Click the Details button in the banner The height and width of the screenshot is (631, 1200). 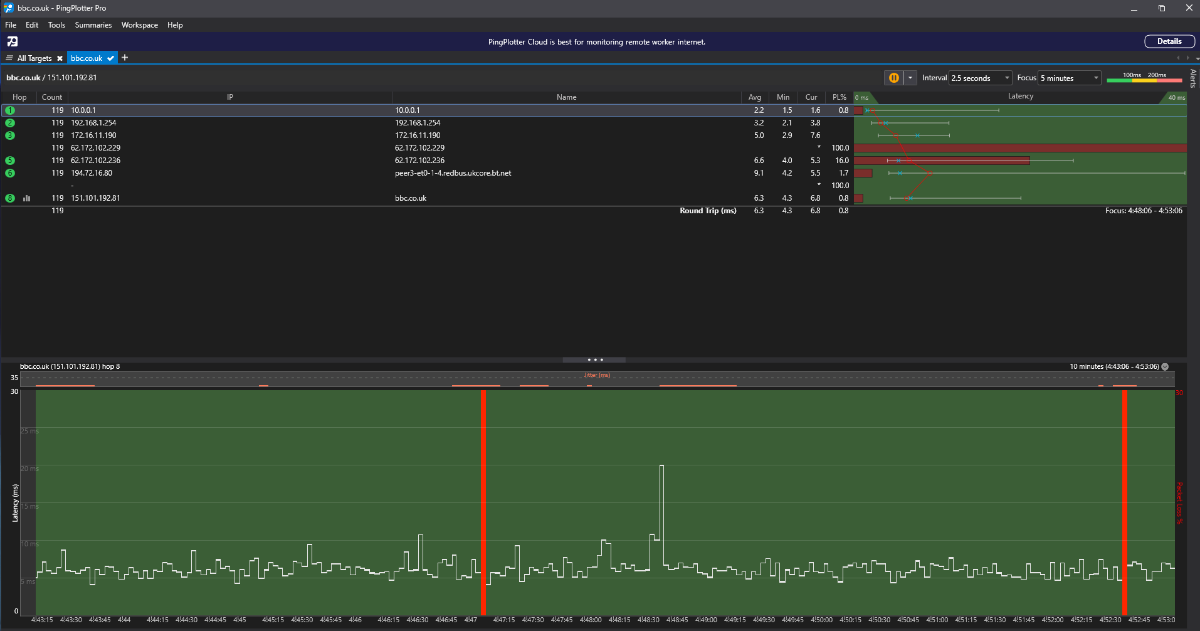pyautogui.click(x=1169, y=42)
